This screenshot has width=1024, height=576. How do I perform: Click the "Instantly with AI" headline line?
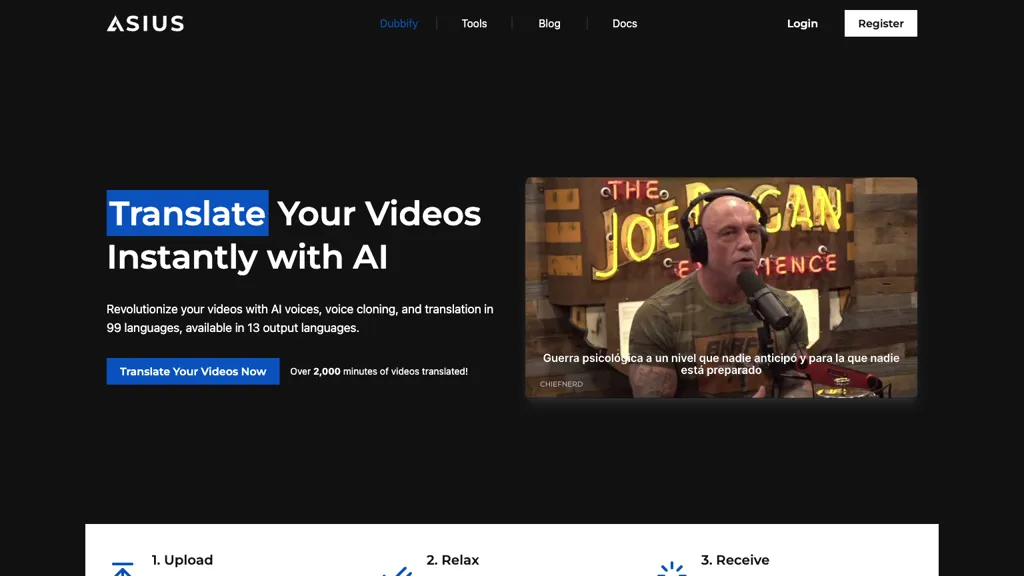(247, 257)
